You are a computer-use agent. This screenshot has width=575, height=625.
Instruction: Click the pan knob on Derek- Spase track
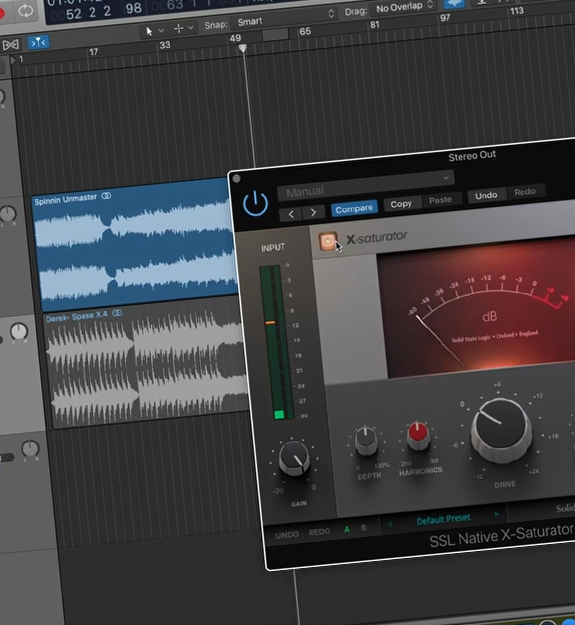pyautogui.click(x=19, y=332)
